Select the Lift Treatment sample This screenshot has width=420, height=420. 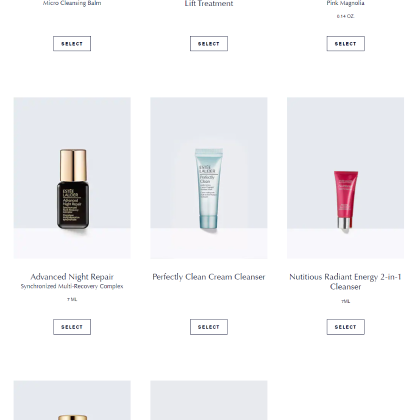[209, 44]
